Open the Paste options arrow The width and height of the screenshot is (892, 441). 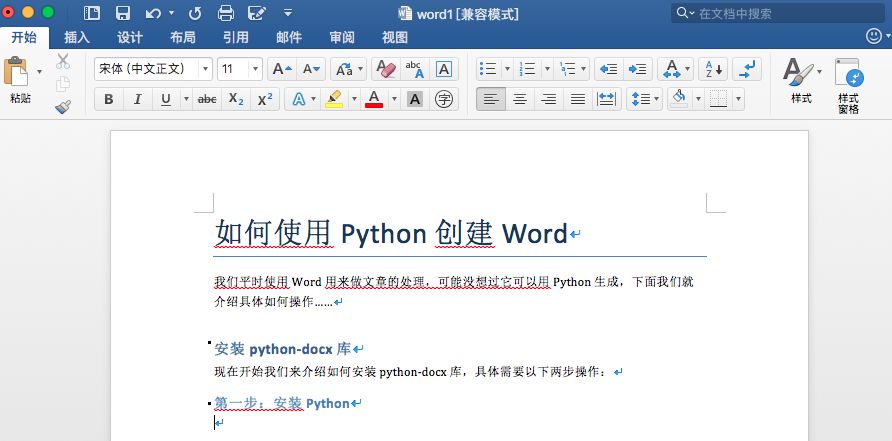pyautogui.click(x=39, y=72)
